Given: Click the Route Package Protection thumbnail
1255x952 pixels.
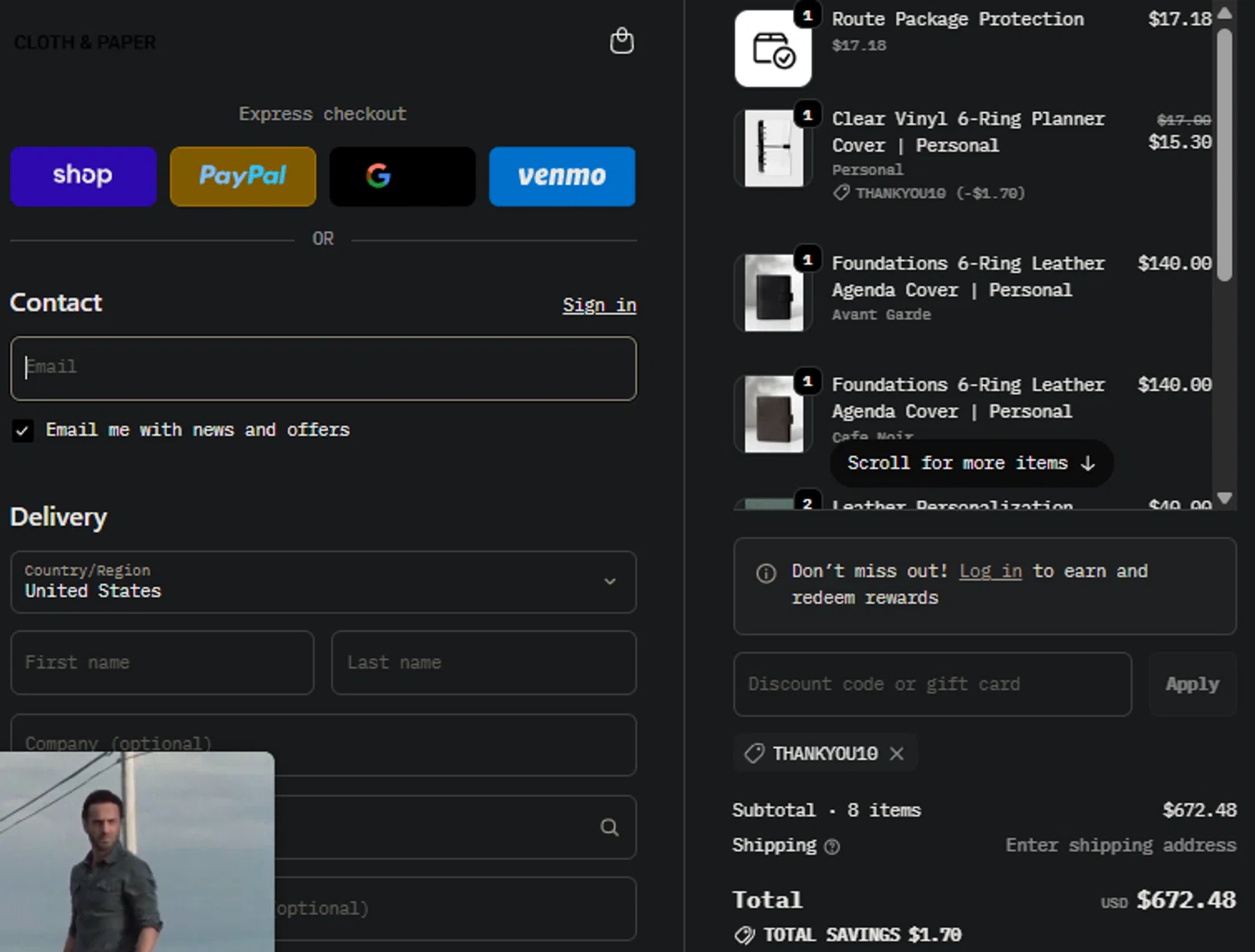Looking at the screenshot, I should coord(773,49).
